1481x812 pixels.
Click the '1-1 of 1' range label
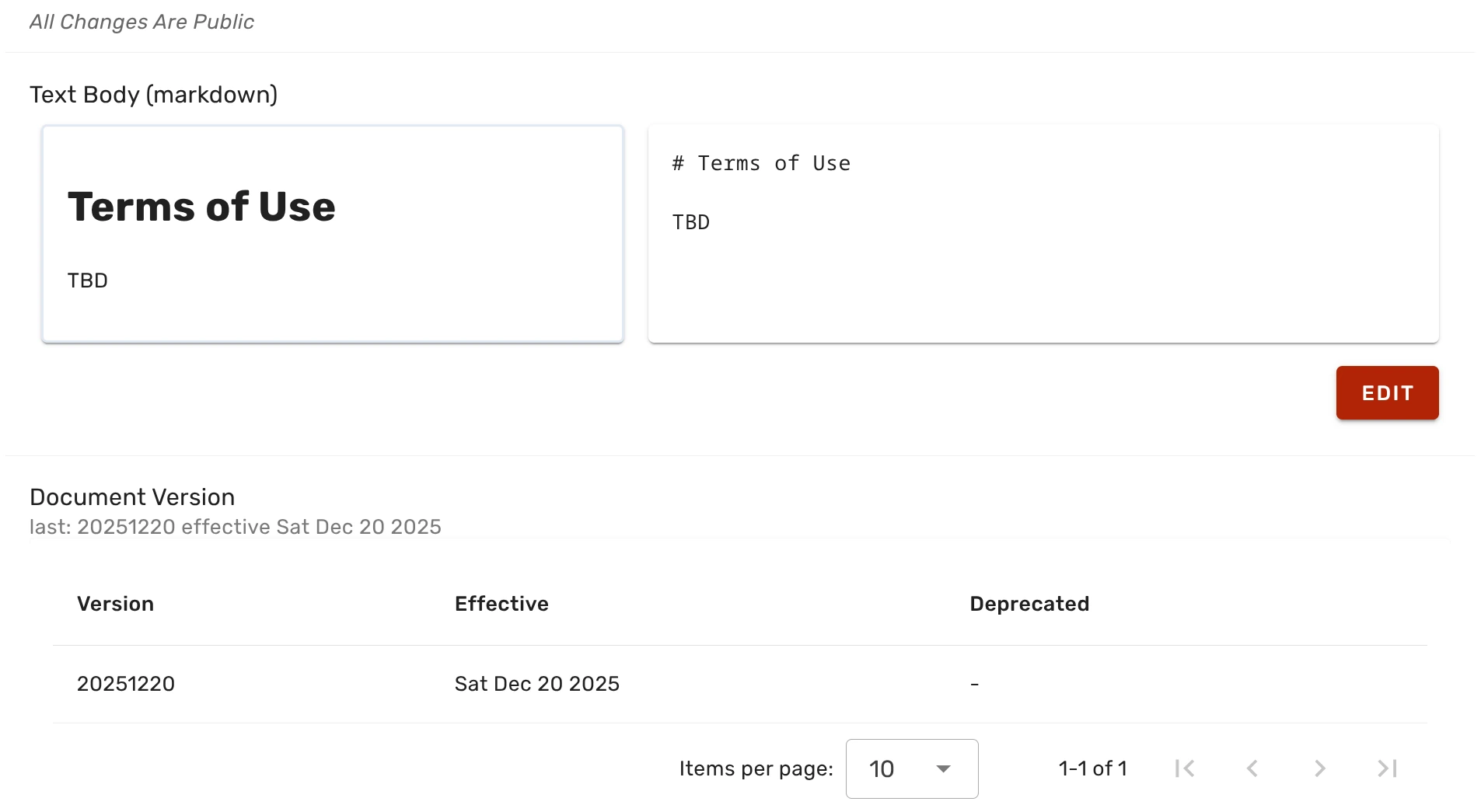click(1092, 768)
